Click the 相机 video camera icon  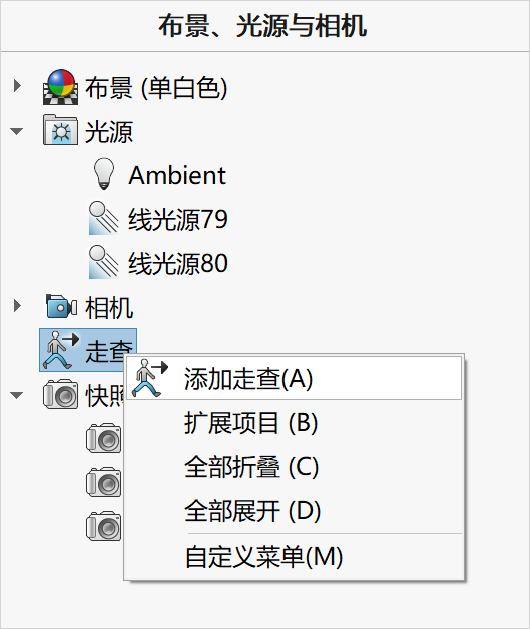tap(61, 306)
